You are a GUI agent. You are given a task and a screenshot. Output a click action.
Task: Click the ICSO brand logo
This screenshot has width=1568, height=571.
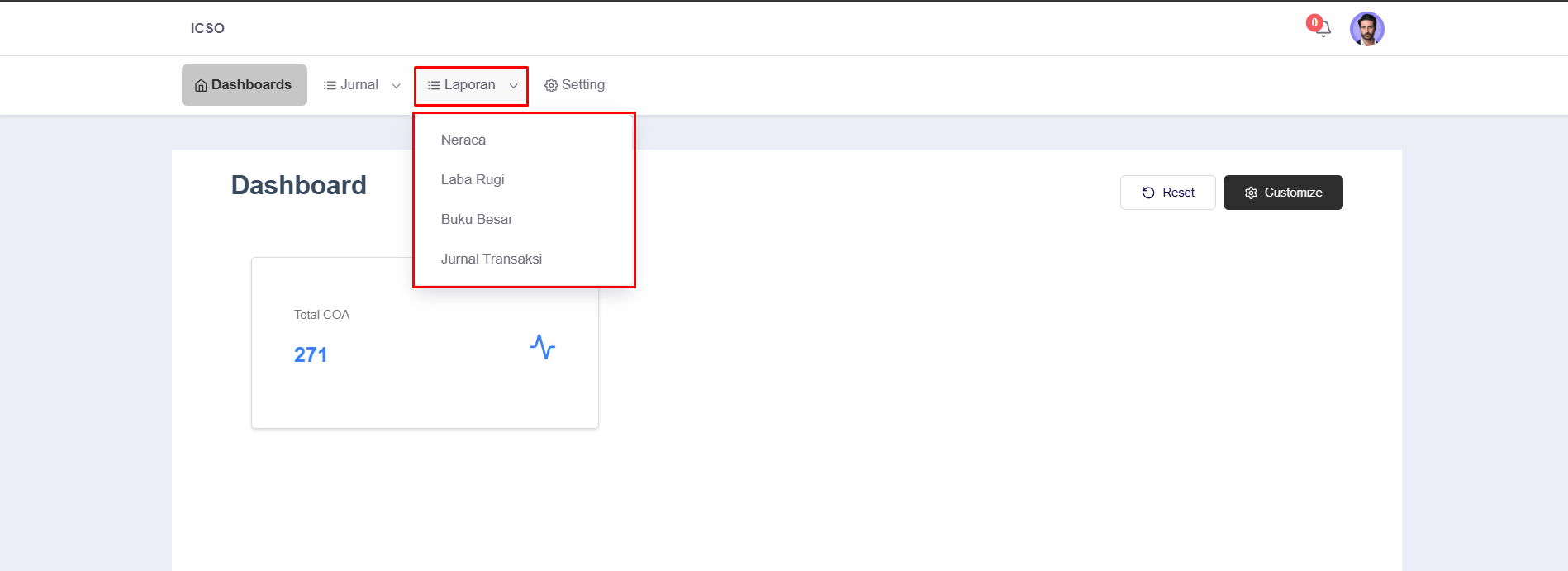click(x=207, y=28)
